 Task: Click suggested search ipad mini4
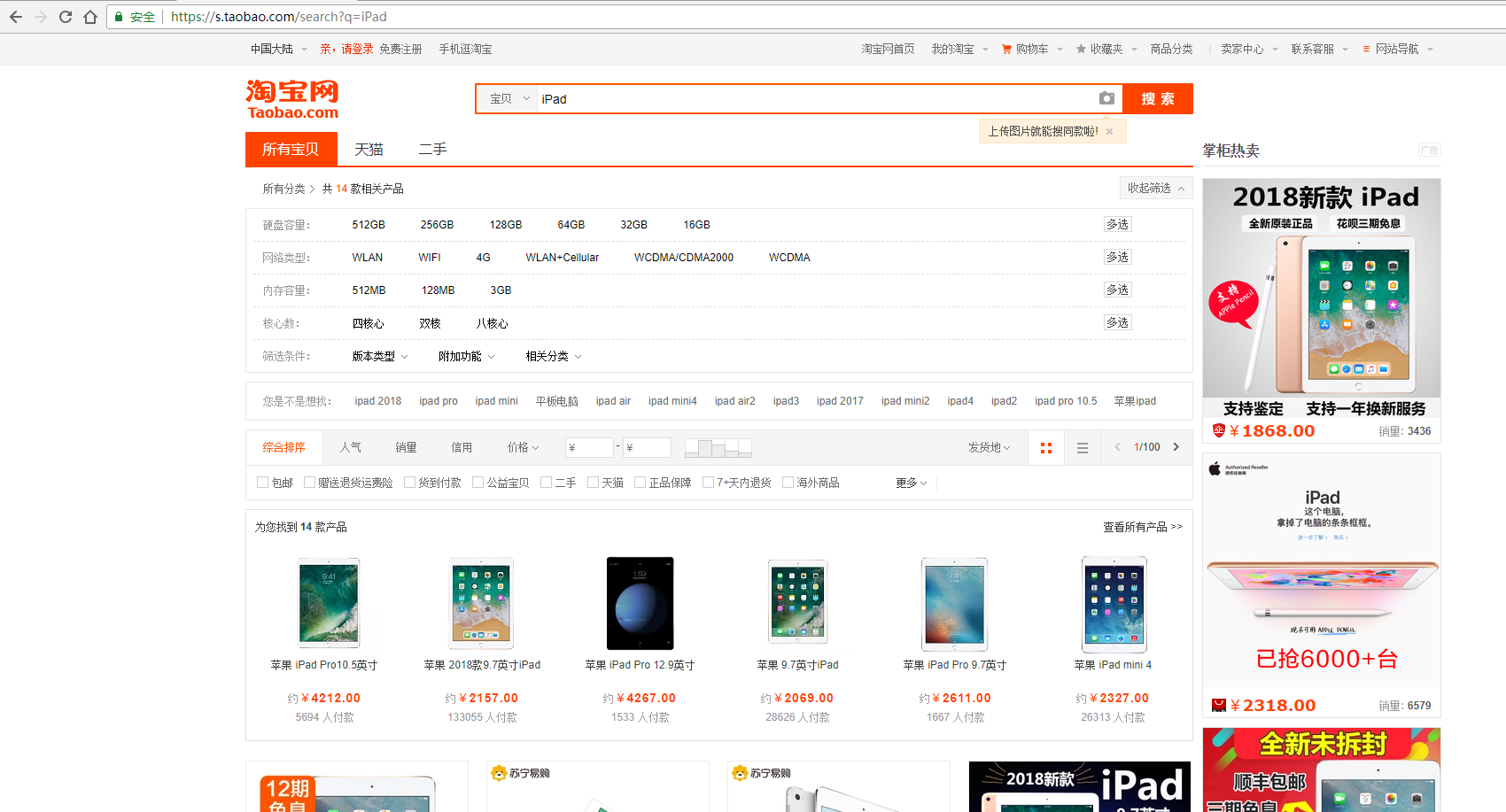click(672, 401)
